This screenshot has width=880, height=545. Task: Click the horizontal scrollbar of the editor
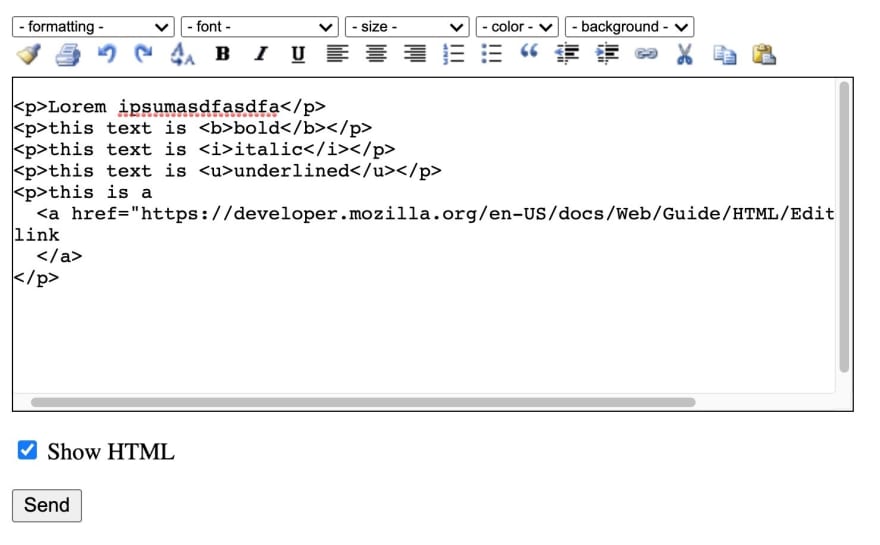(x=363, y=402)
